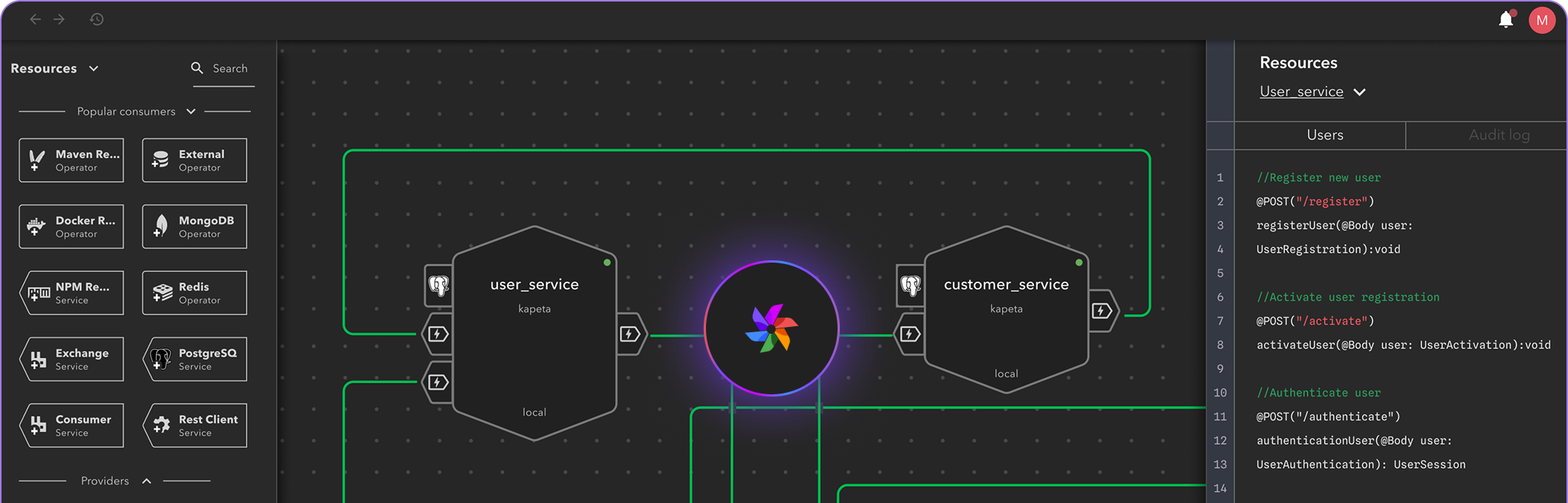Select the Consumer service card
This screenshot has height=503, width=1568.
coord(71,426)
